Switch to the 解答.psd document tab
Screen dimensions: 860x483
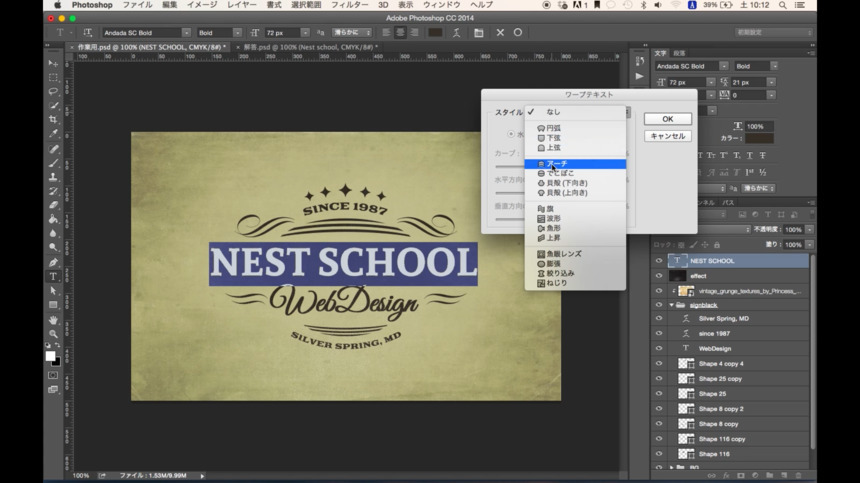tap(310, 47)
